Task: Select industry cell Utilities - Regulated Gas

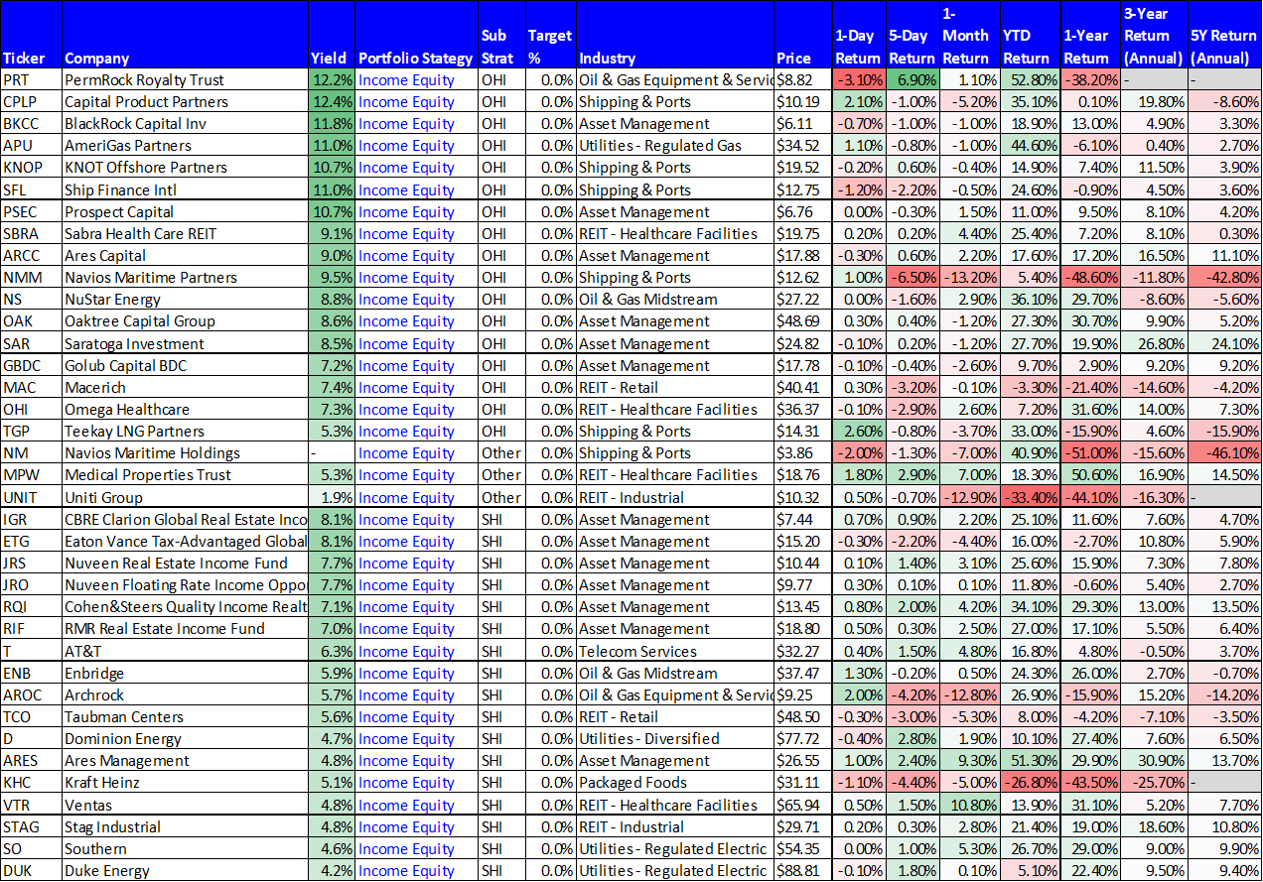Action: point(675,146)
